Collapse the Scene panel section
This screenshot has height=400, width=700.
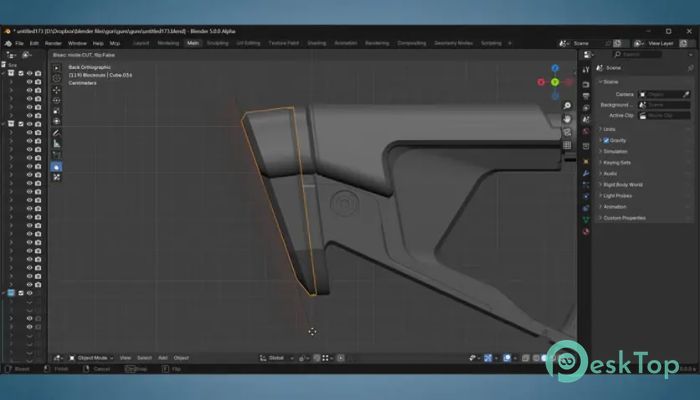pyautogui.click(x=609, y=82)
